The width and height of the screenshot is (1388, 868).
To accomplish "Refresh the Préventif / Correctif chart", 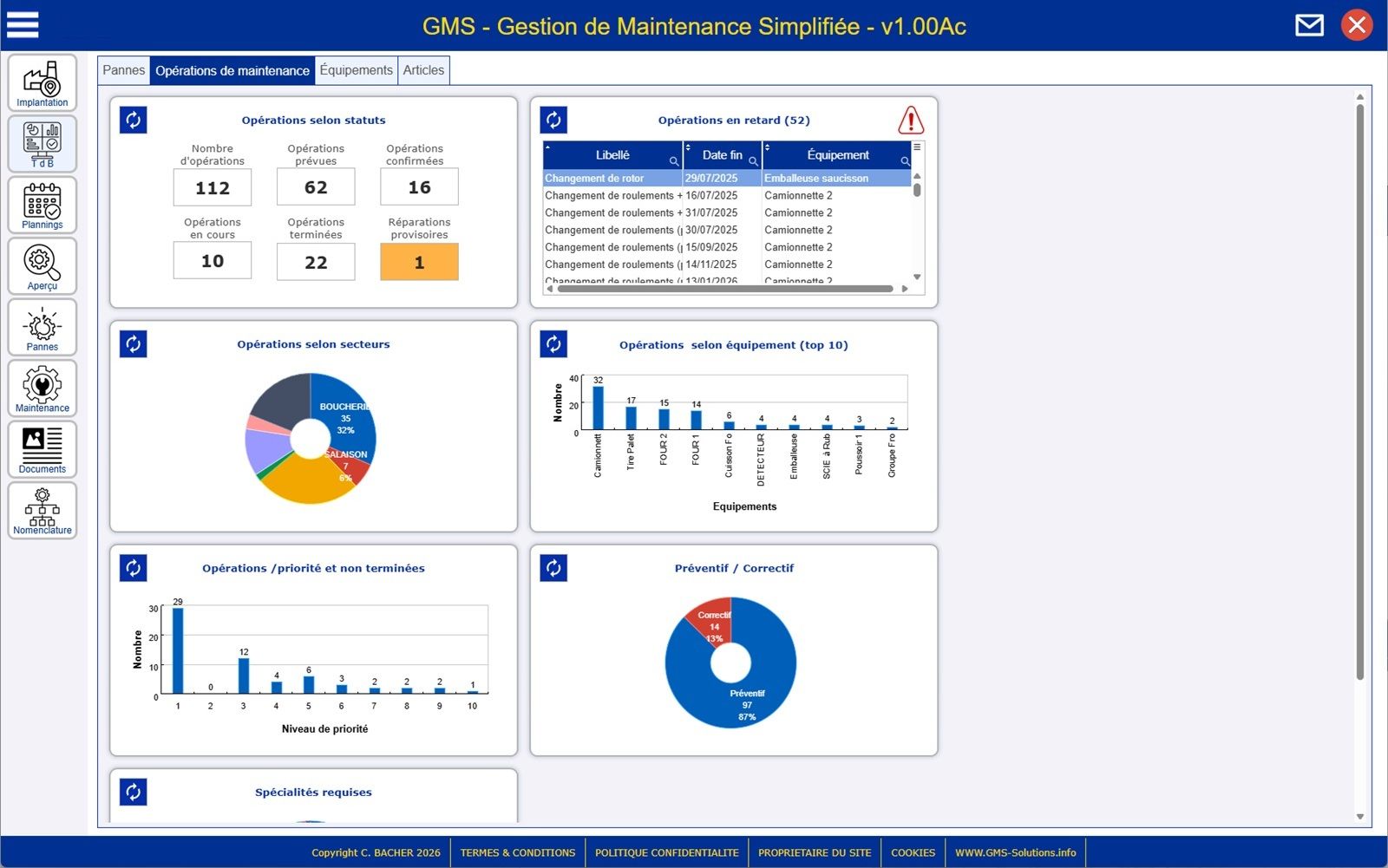I will 553,568.
